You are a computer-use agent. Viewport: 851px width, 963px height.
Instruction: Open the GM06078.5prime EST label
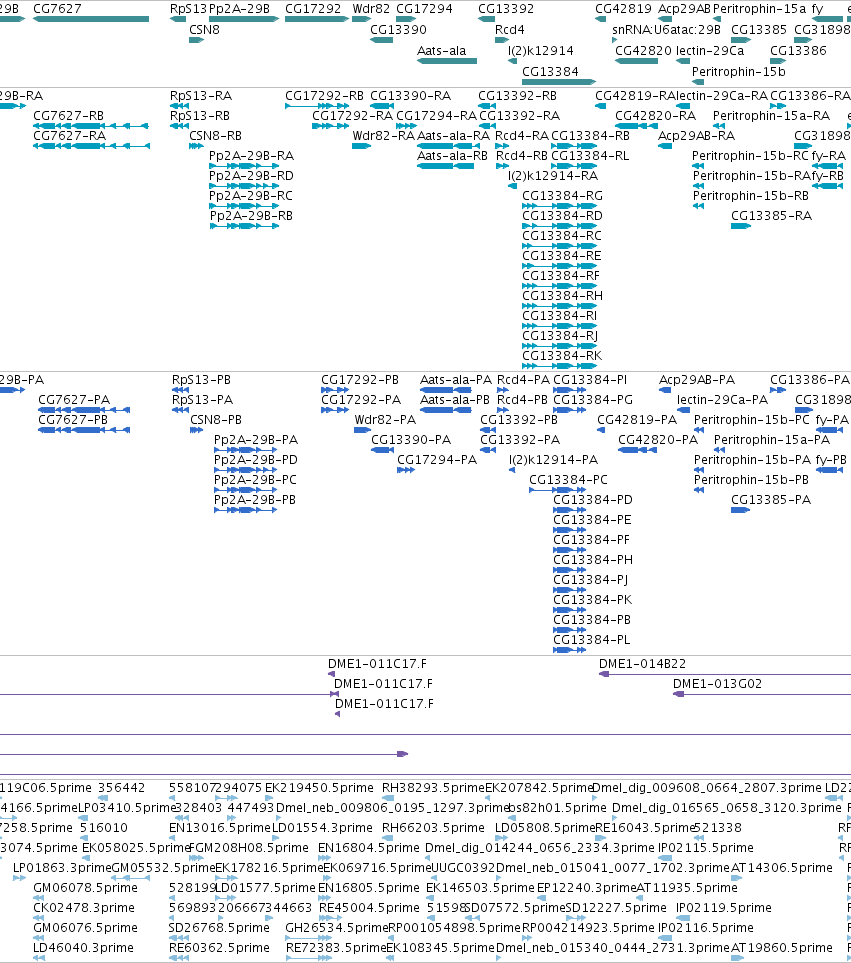(x=85, y=888)
